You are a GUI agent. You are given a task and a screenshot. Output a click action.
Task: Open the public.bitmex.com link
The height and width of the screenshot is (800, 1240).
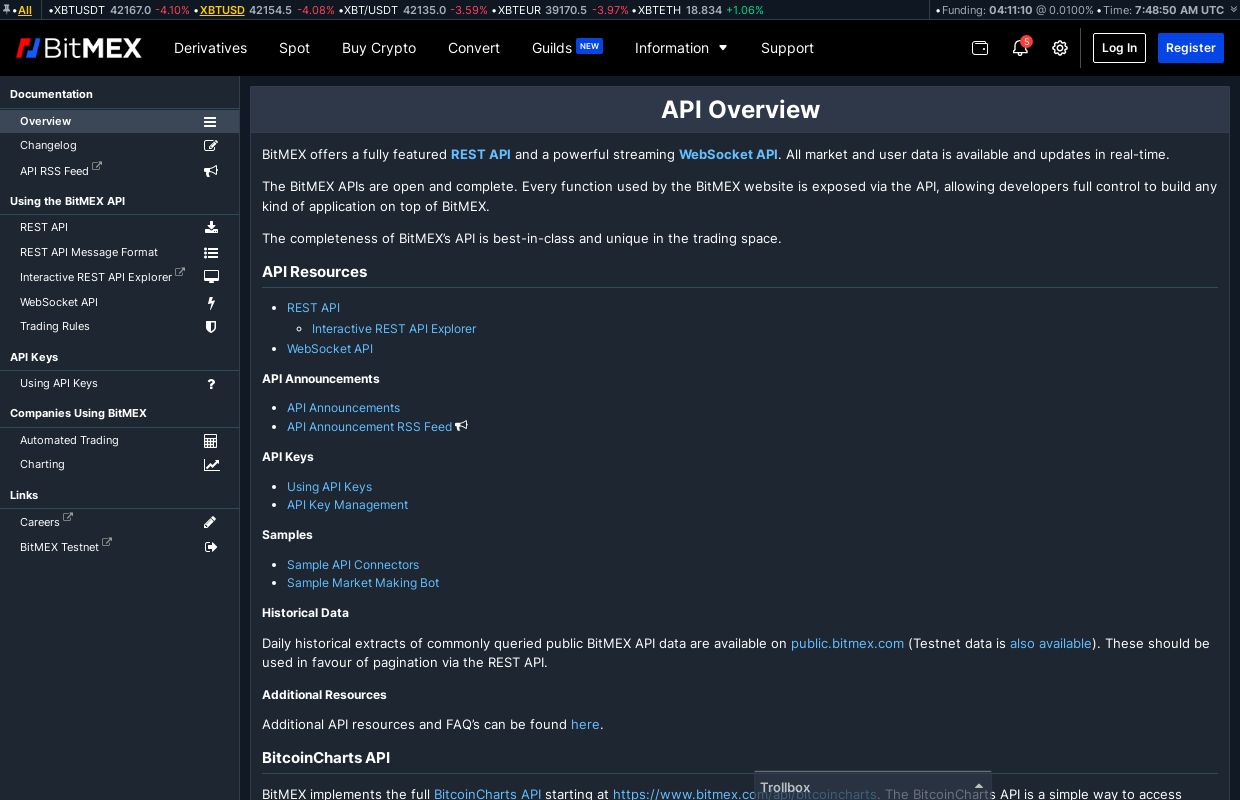pos(847,643)
